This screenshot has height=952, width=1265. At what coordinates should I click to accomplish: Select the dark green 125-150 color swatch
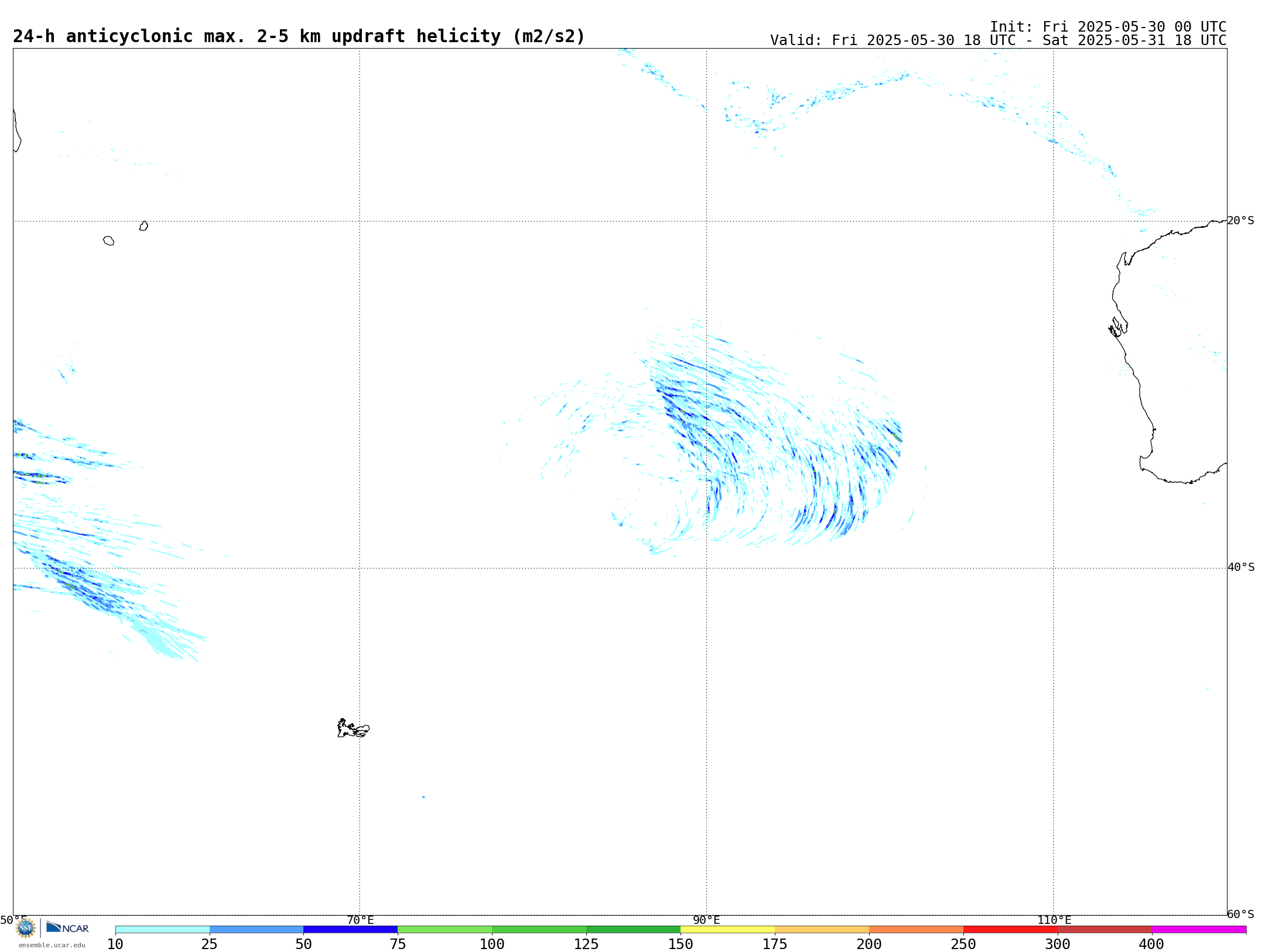[x=634, y=930]
